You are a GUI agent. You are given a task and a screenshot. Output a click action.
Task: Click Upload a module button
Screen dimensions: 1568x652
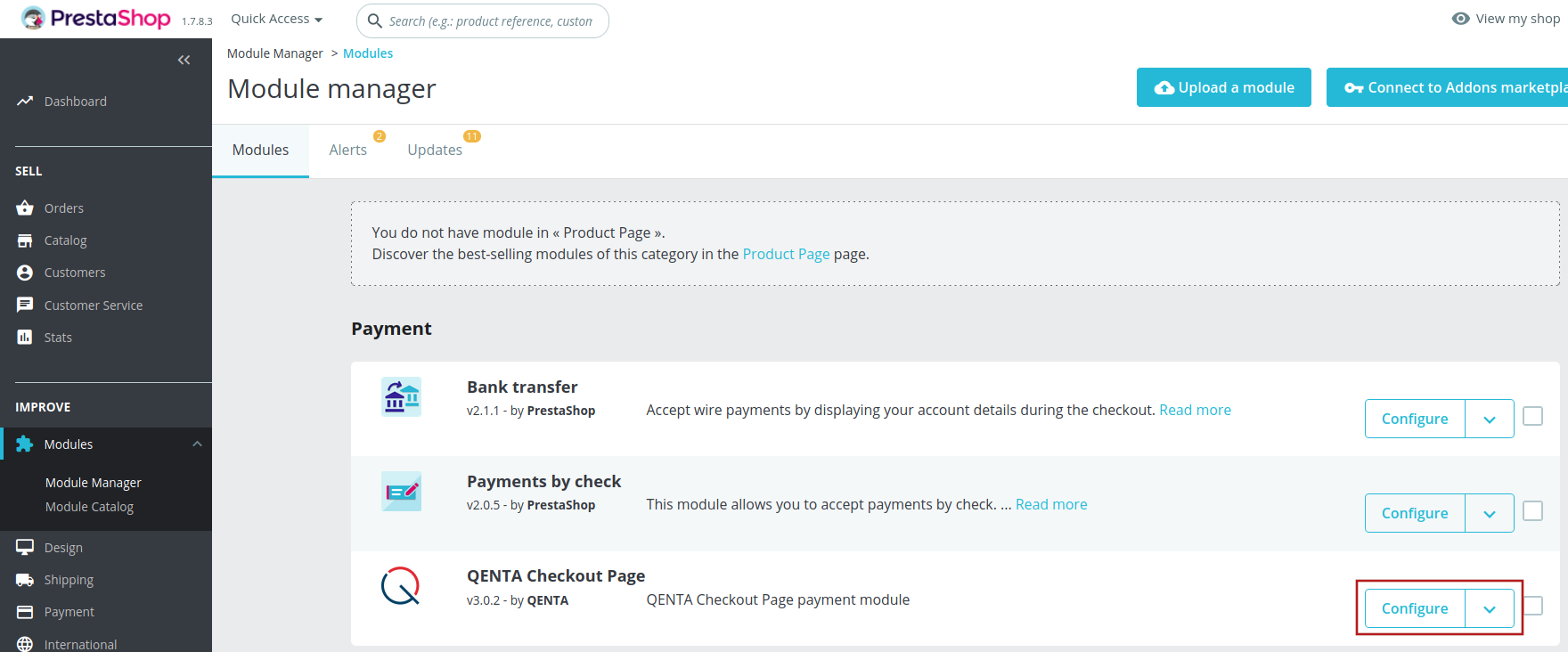click(1224, 87)
